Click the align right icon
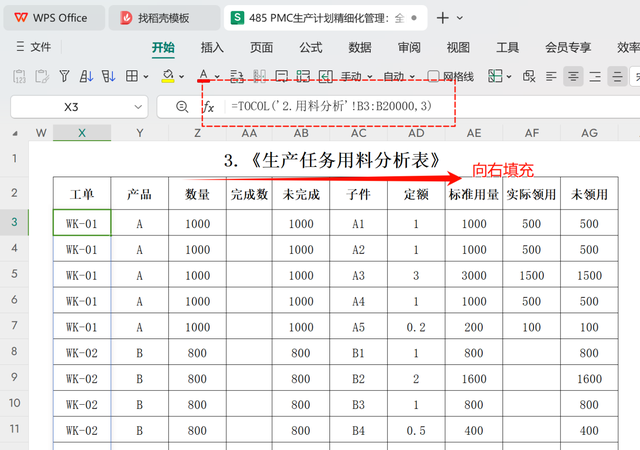Image resolution: width=640 pixels, height=450 pixels. (x=595, y=76)
